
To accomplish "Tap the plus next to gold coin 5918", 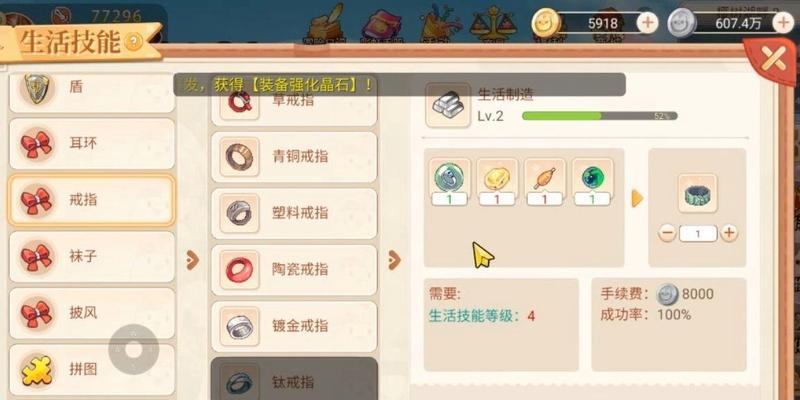I will (648, 22).
